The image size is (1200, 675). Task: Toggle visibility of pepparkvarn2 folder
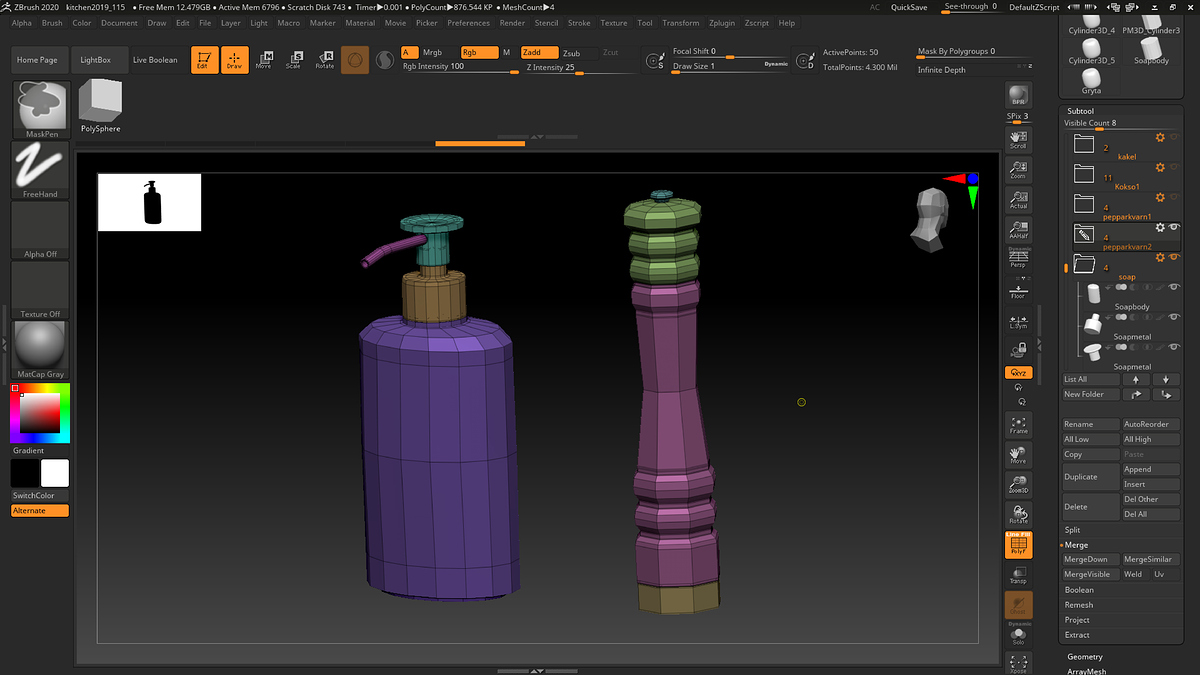tap(1174, 227)
